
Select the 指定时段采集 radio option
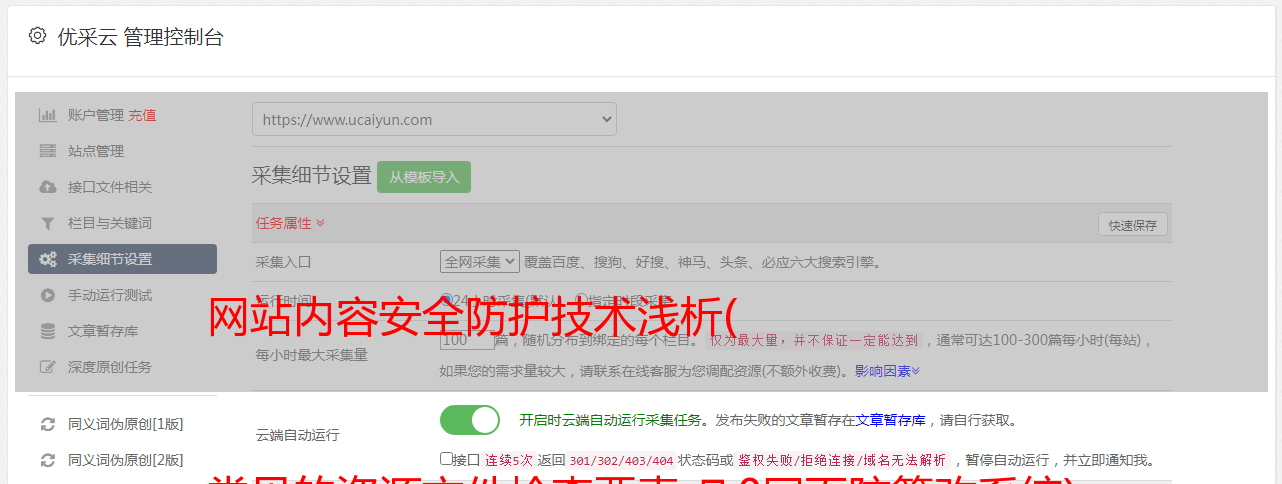coord(581,299)
